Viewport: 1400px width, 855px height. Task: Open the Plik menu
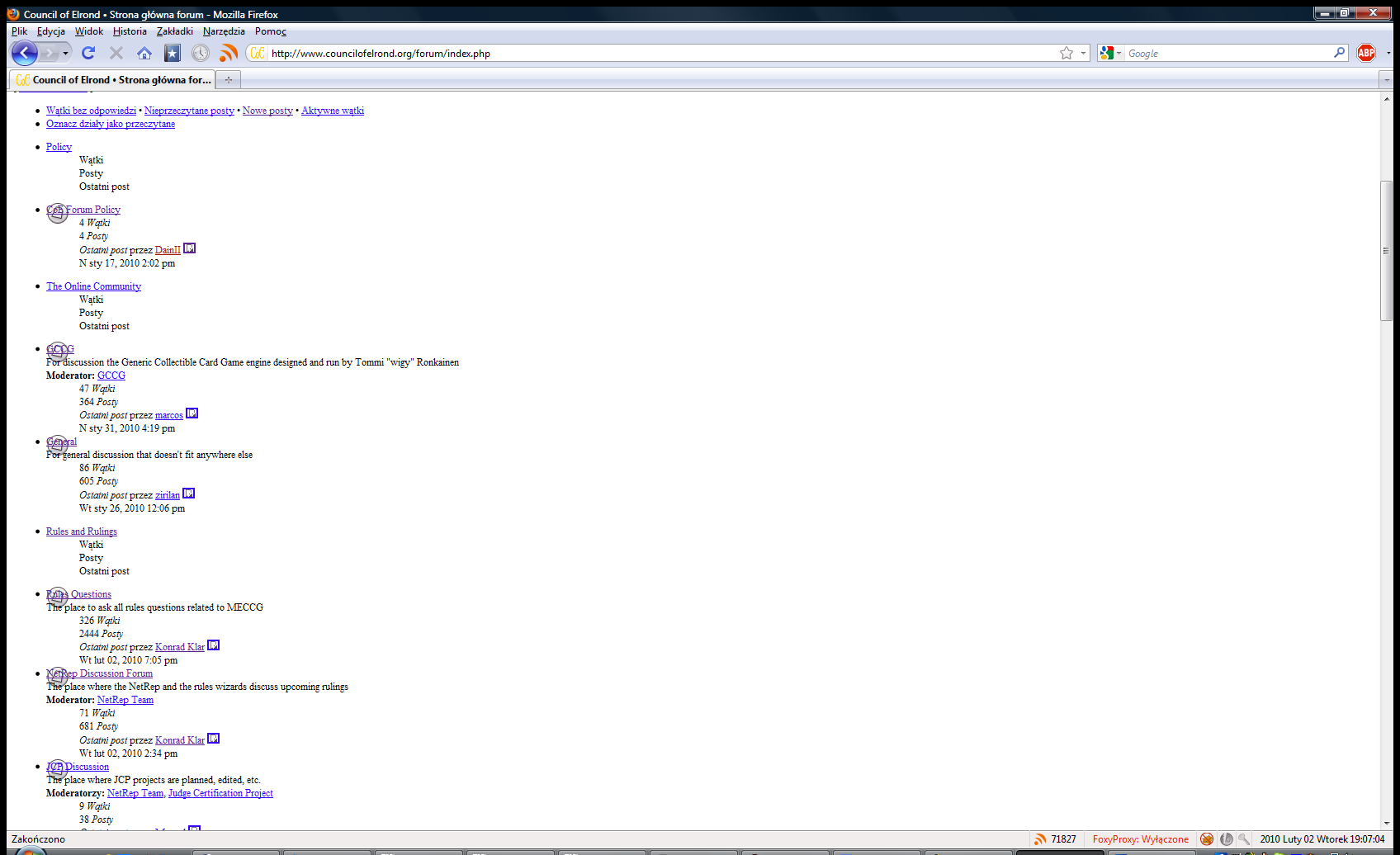point(19,31)
